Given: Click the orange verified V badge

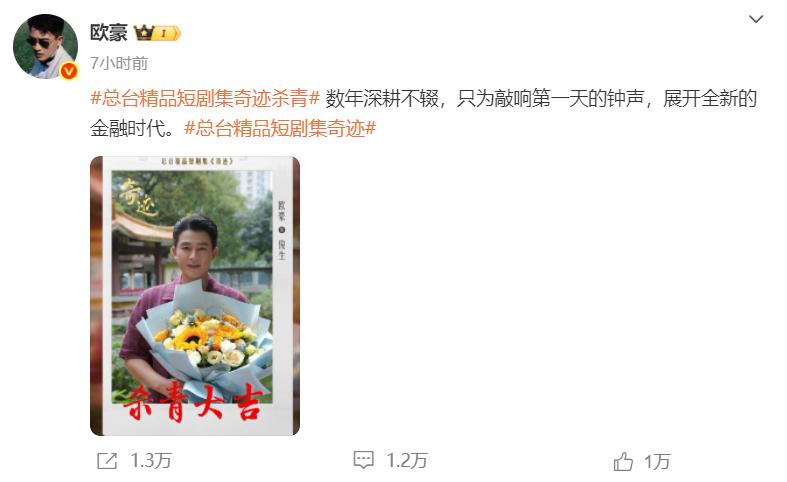Looking at the screenshot, I should pos(69,71).
